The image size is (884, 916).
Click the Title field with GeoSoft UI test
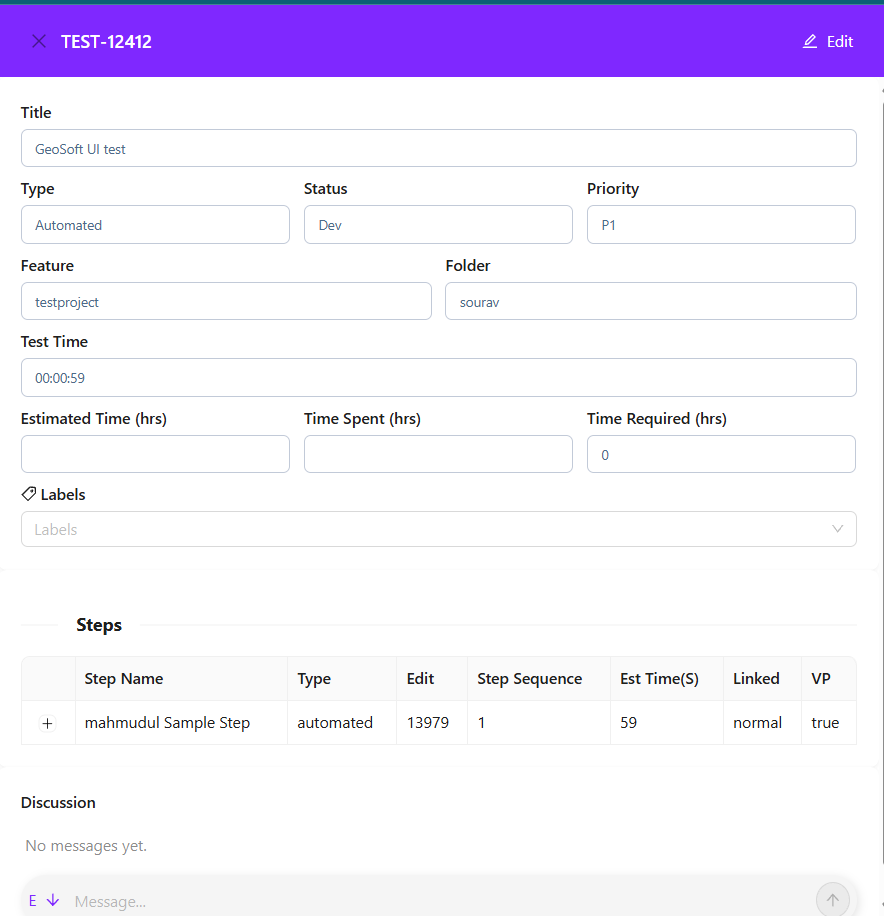coord(438,148)
